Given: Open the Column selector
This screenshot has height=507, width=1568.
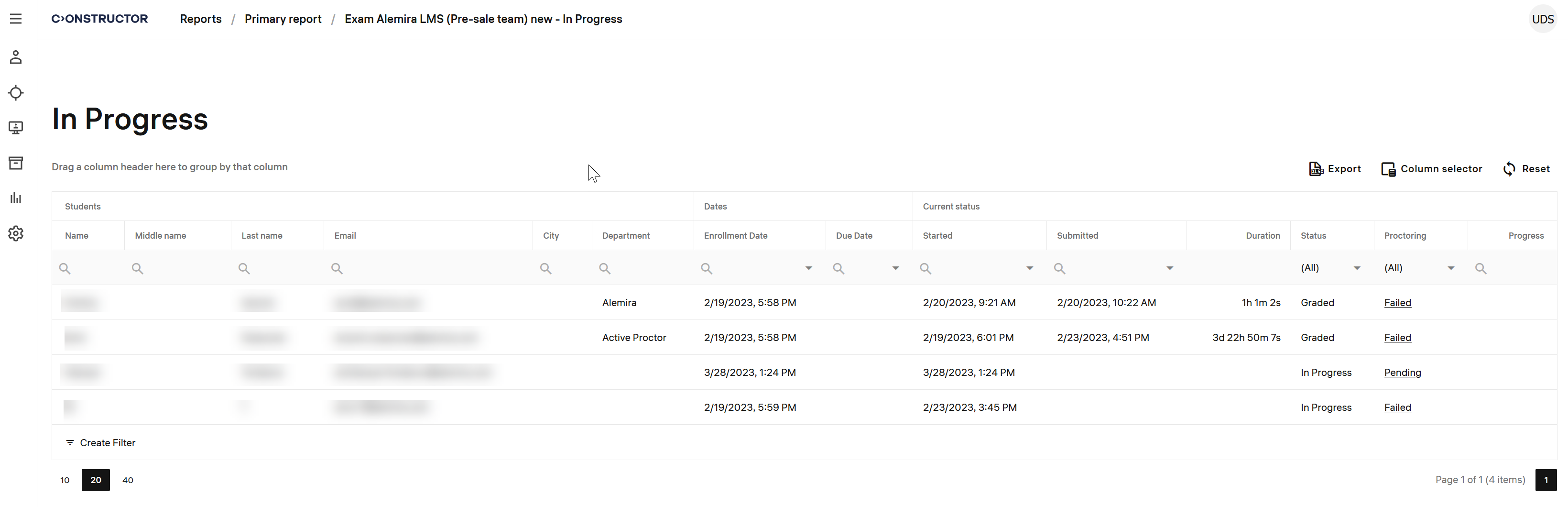Looking at the screenshot, I should (x=1431, y=169).
